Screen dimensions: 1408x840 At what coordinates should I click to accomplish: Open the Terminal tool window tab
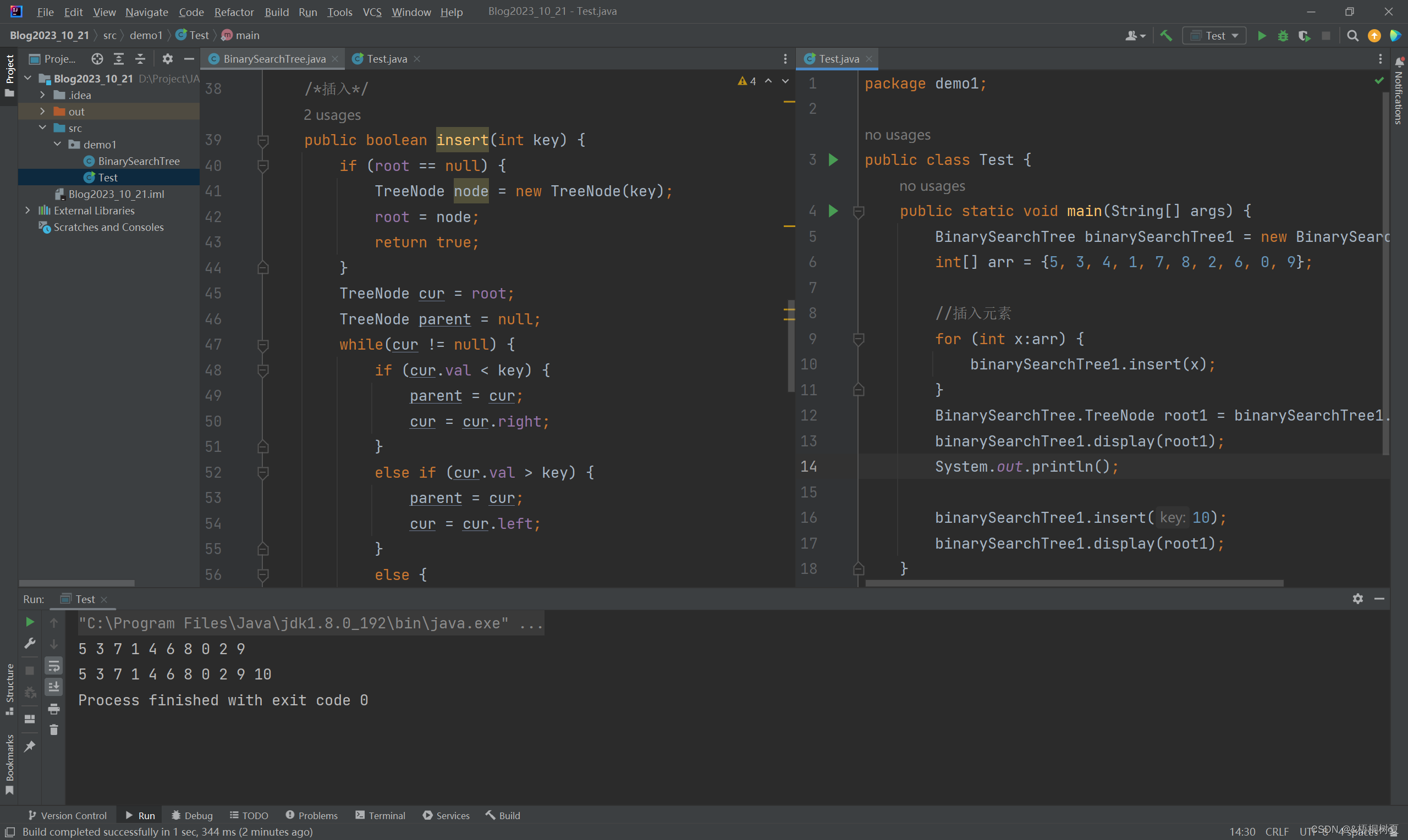(x=380, y=815)
